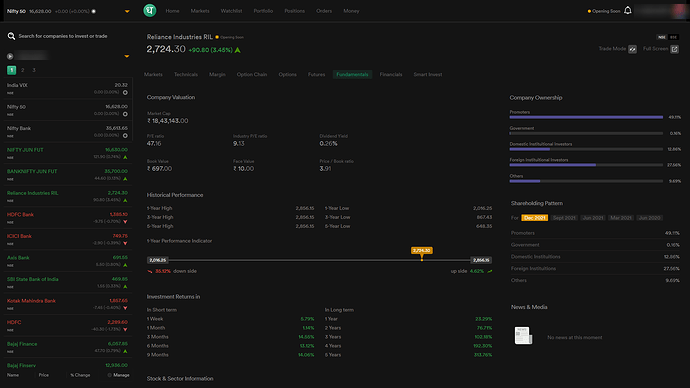
Task: Open Full Screen view icon
Action: pos(674,49)
